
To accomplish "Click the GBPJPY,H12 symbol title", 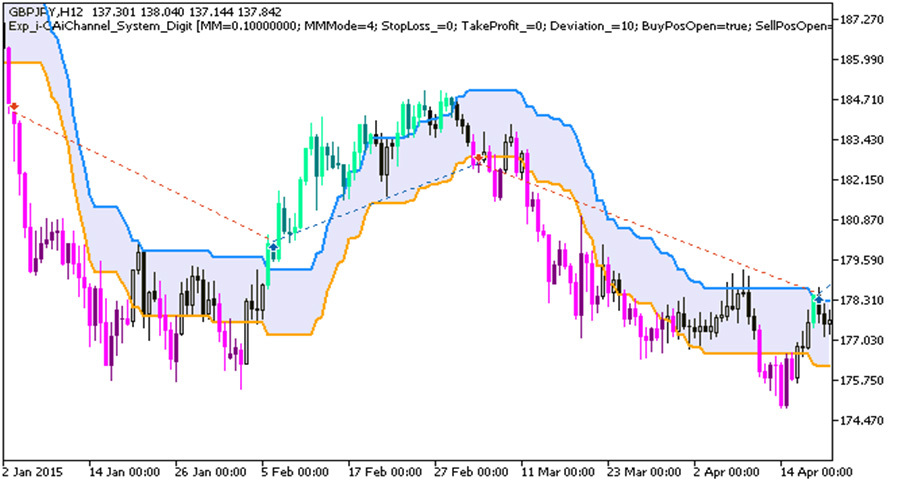I will (46, 12).
